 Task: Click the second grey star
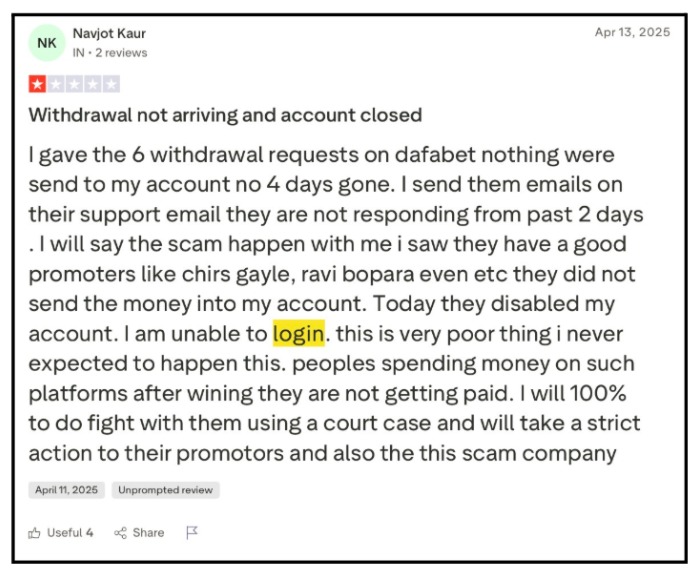click(x=55, y=85)
